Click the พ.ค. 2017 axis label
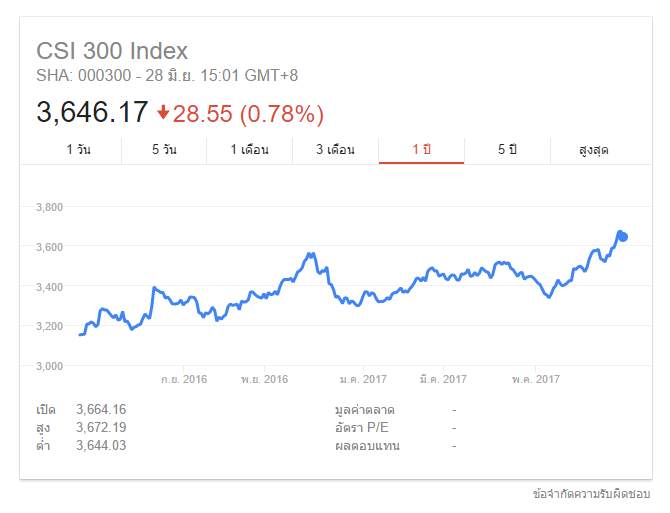 coord(536,379)
